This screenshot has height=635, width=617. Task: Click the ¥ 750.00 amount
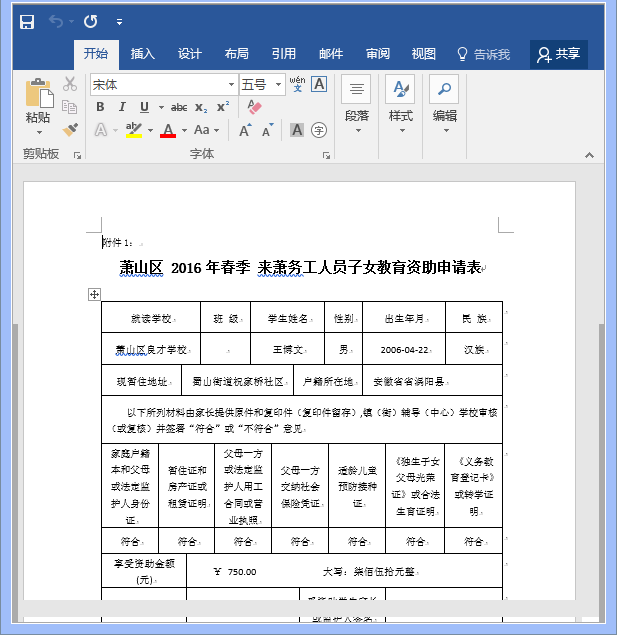(235, 572)
